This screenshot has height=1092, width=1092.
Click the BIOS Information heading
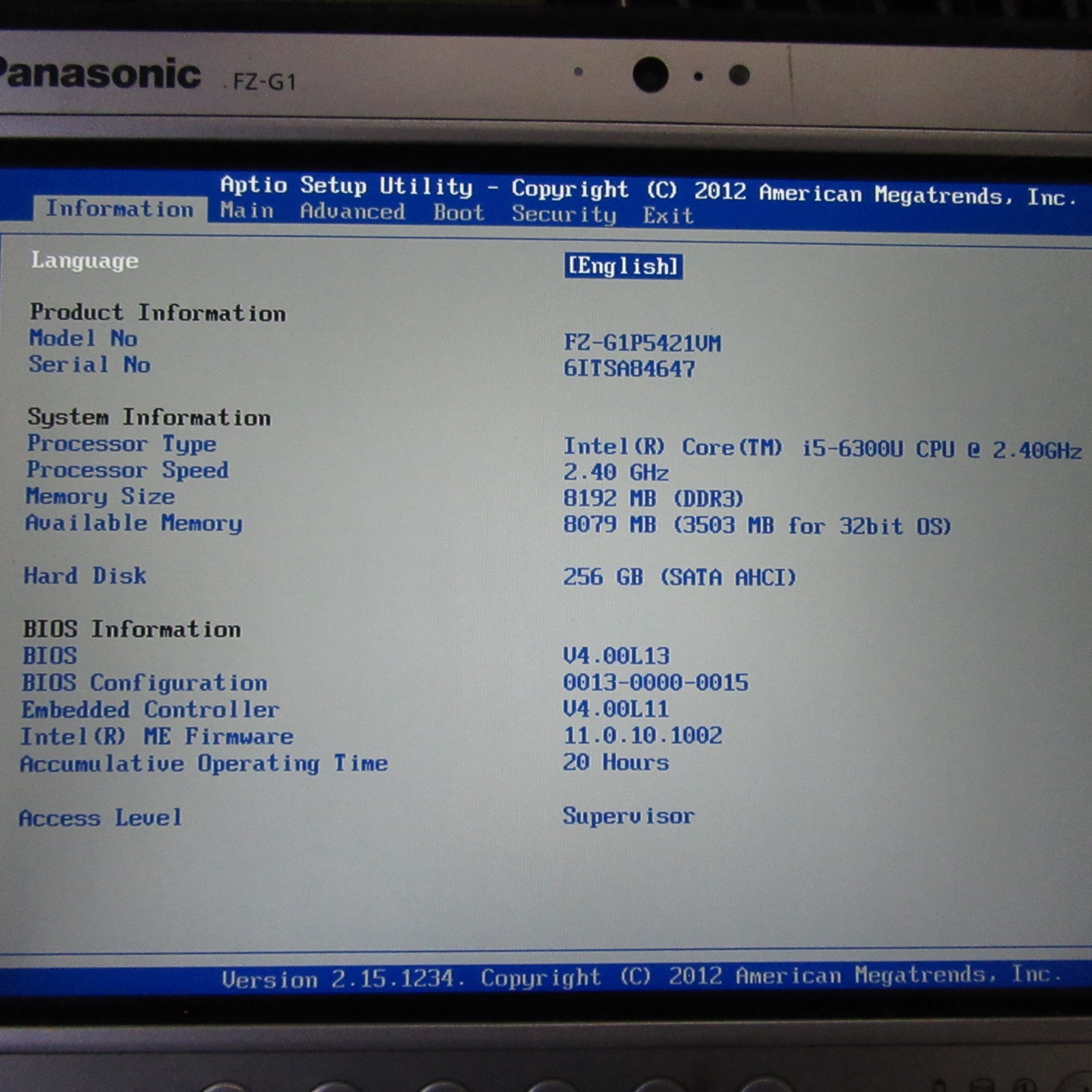pyautogui.click(x=132, y=629)
